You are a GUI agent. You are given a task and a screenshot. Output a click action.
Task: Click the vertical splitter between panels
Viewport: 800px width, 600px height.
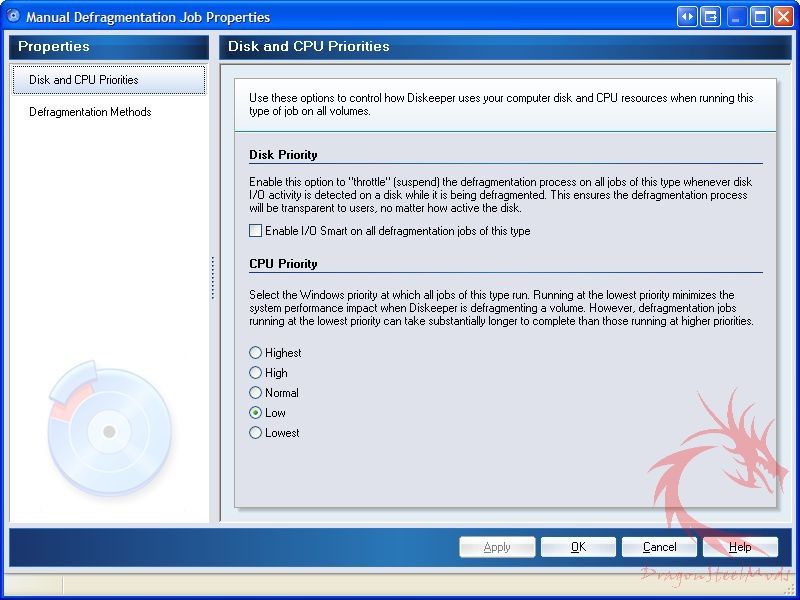(213, 278)
